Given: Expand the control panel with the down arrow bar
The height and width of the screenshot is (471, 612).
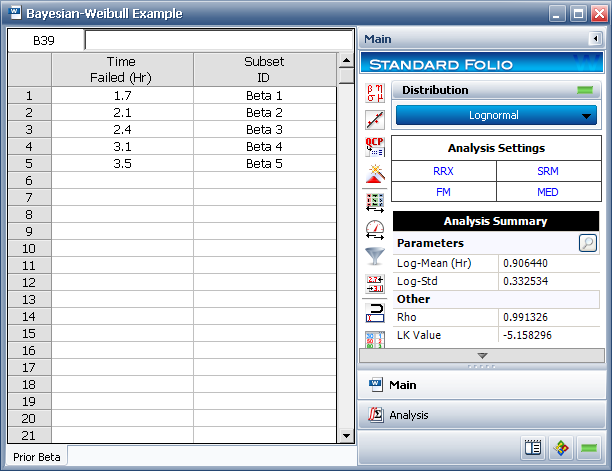Looking at the screenshot, I should coord(482,355).
